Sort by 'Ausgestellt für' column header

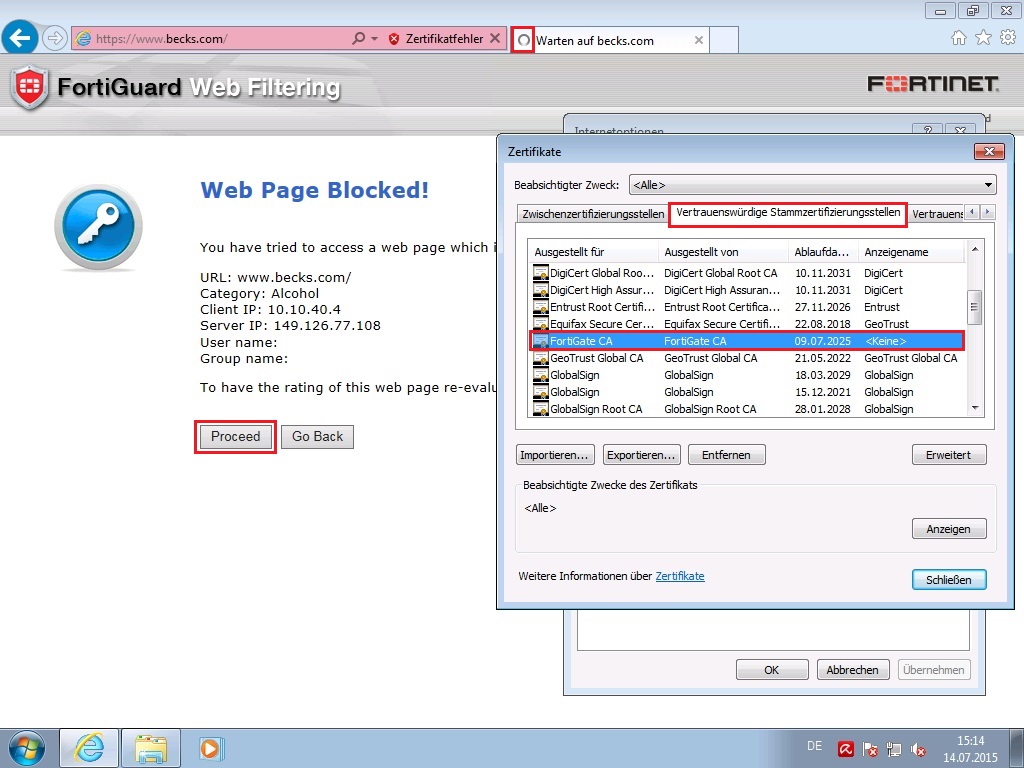[594, 252]
